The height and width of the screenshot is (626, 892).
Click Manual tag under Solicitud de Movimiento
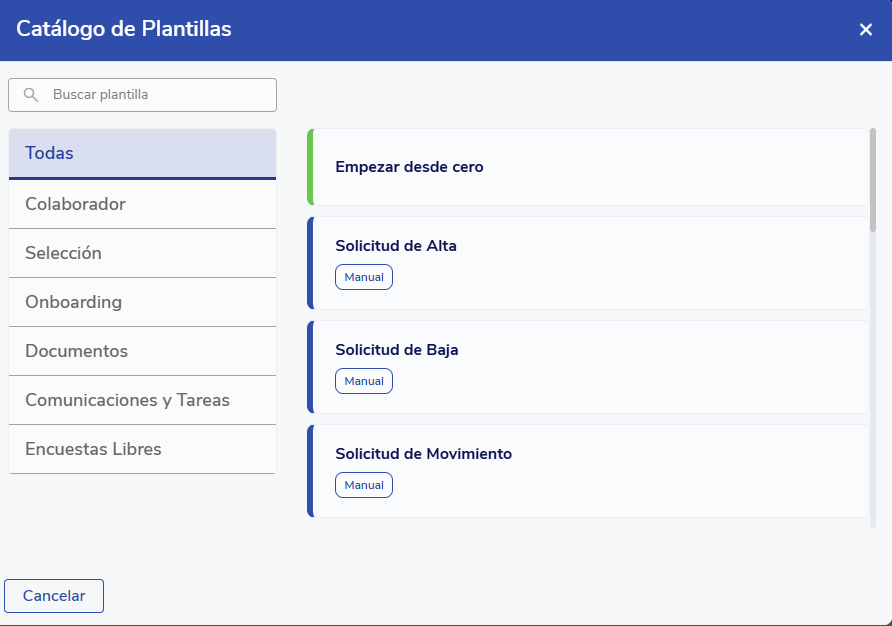364,485
